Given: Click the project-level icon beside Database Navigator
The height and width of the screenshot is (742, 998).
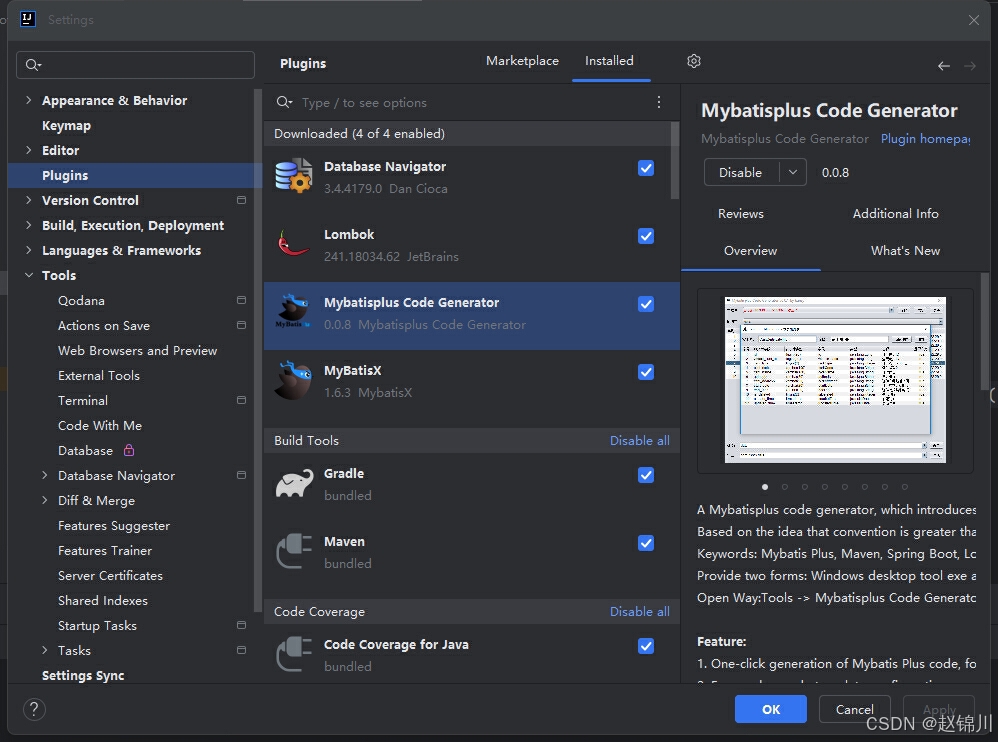Looking at the screenshot, I should point(241,475).
